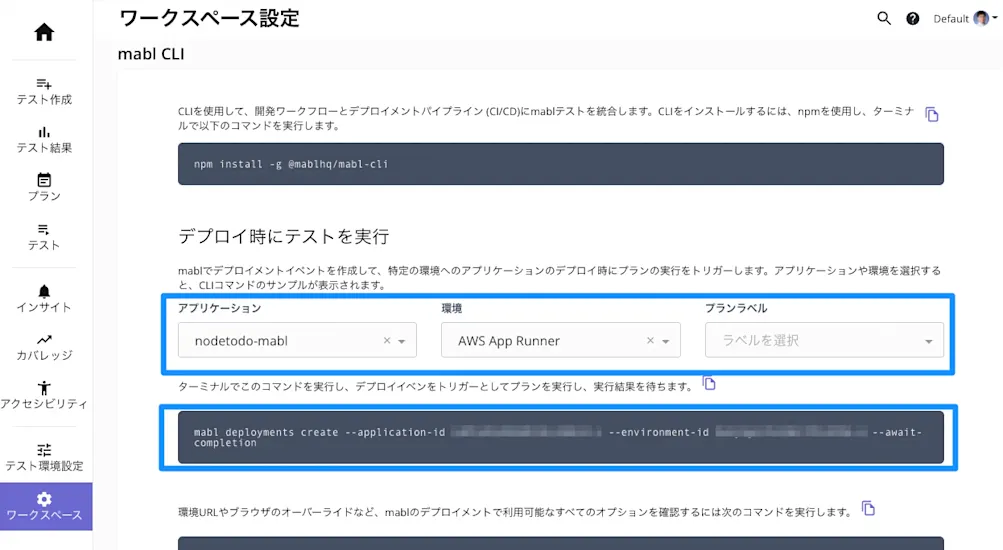Click the デプロイ時にテストを実行 heading
This screenshot has height=550, width=1003.
click(283, 237)
